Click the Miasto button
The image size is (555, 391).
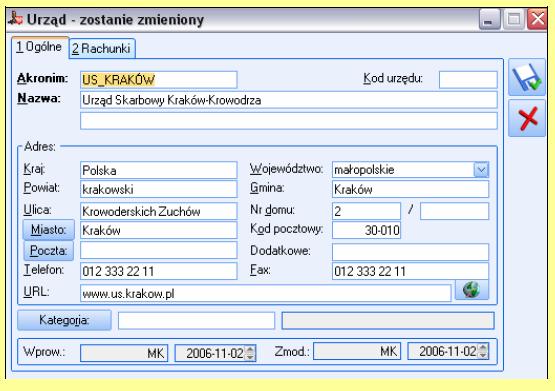(x=49, y=230)
